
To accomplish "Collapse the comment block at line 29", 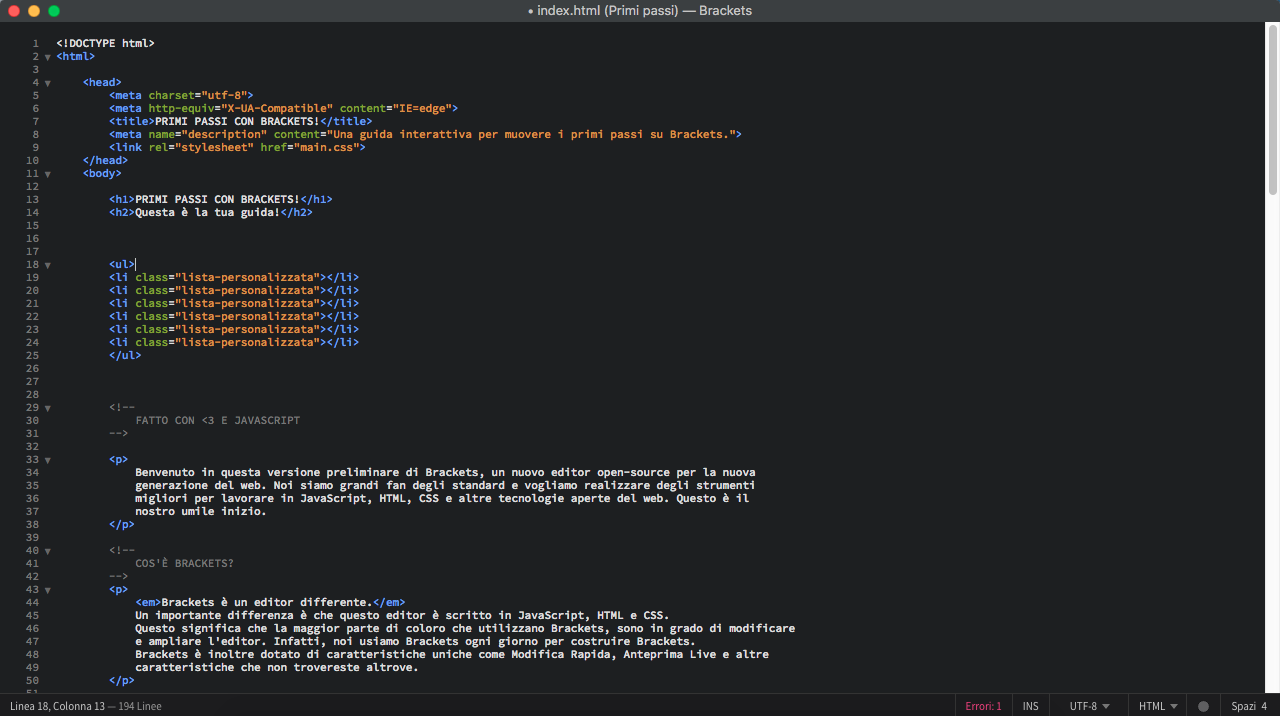I will point(47,408).
